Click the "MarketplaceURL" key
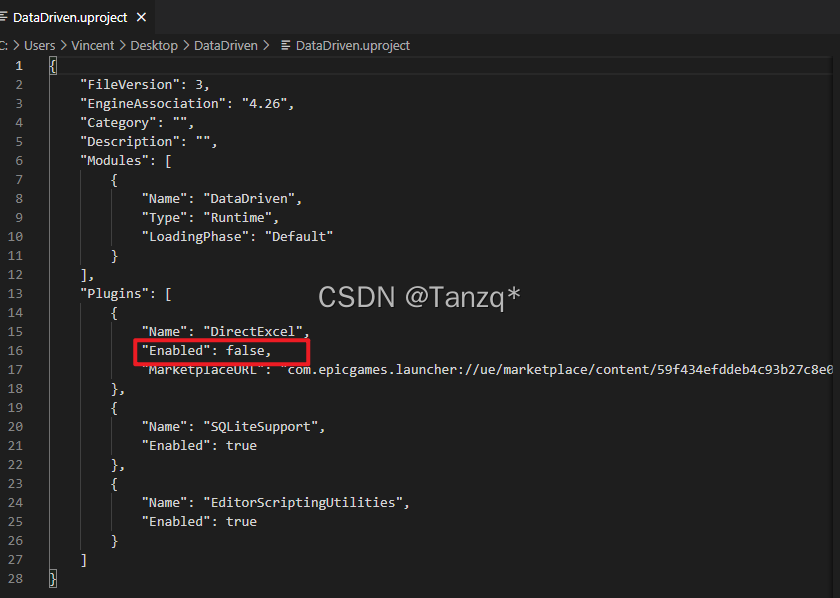 click(x=203, y=370)
